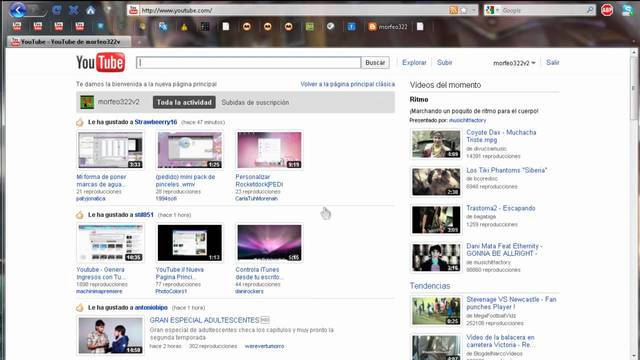This screenshot has width=640, height=360.
Task: Open the yellow warning triangle bookmark
Action: click(x=184, y=27)
